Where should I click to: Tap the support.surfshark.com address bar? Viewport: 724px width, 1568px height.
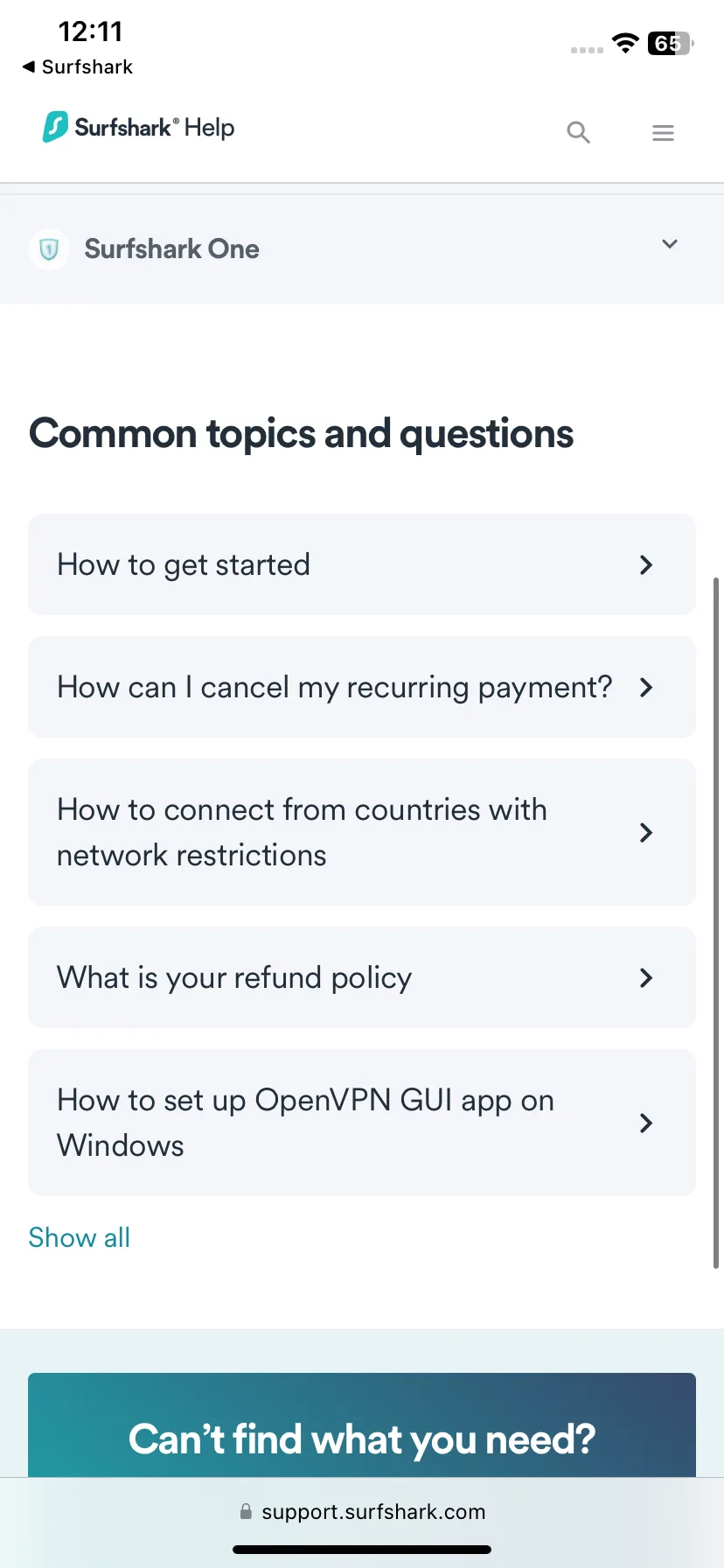[x=362, y=1511]
